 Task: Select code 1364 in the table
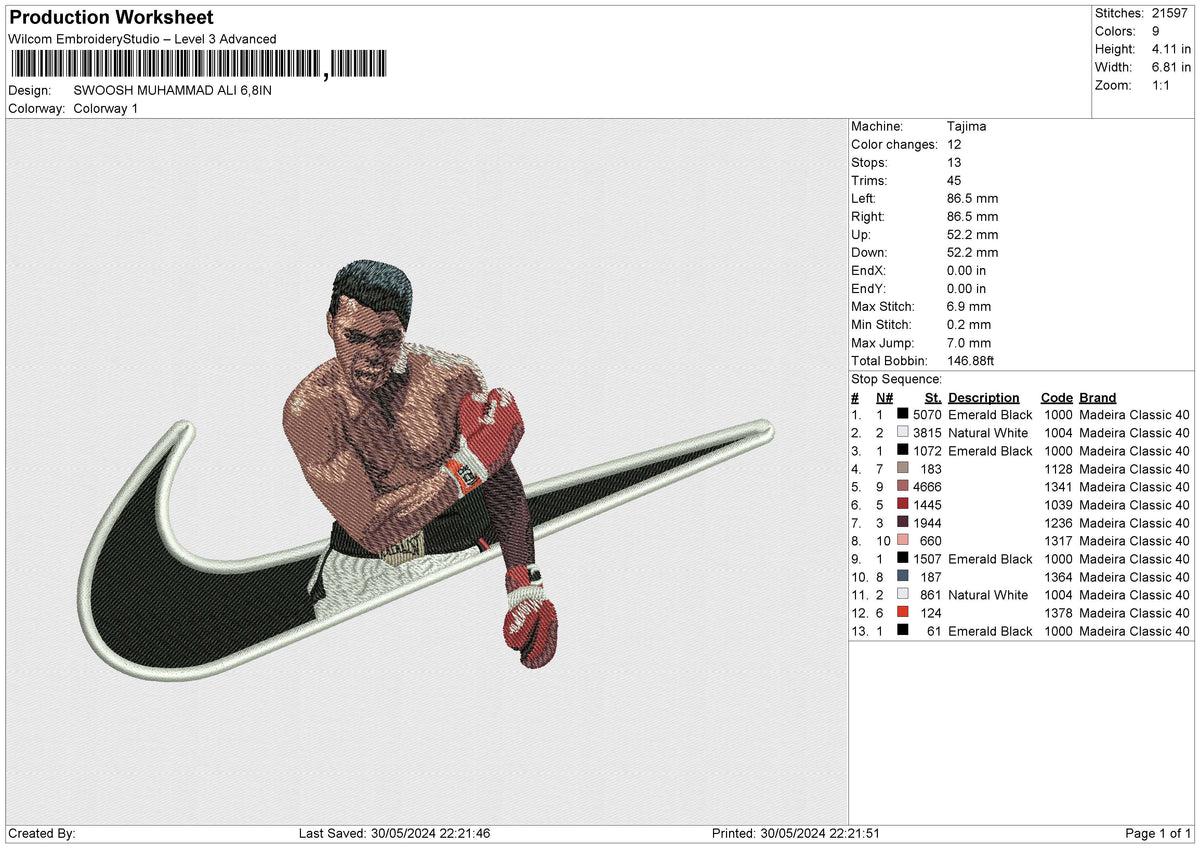click(x=1058, y=577)
